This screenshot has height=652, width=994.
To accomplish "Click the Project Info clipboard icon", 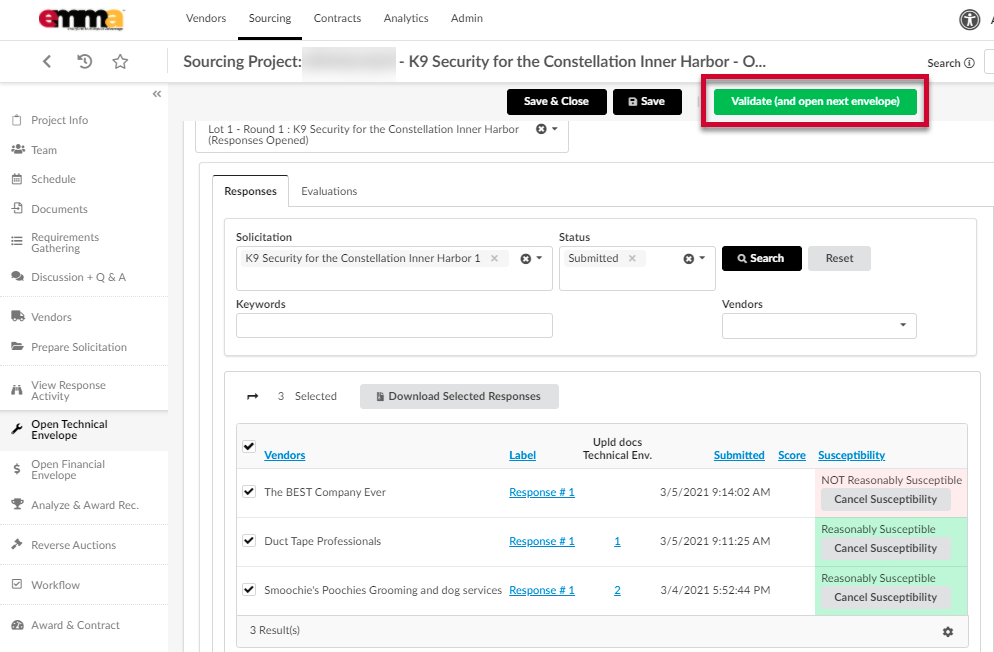I will (17, 120).
